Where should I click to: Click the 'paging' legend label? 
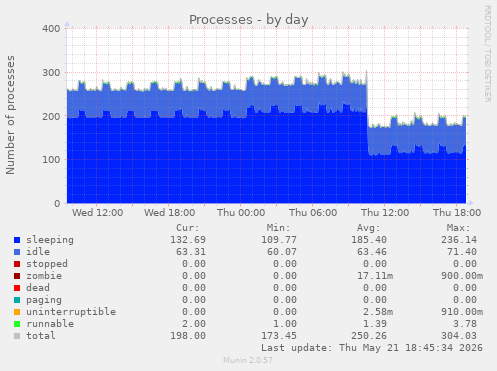[44, 300]
